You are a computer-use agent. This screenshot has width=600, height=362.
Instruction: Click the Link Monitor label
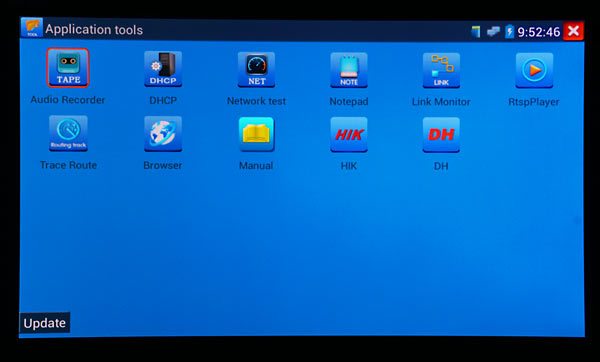[441, 102]
